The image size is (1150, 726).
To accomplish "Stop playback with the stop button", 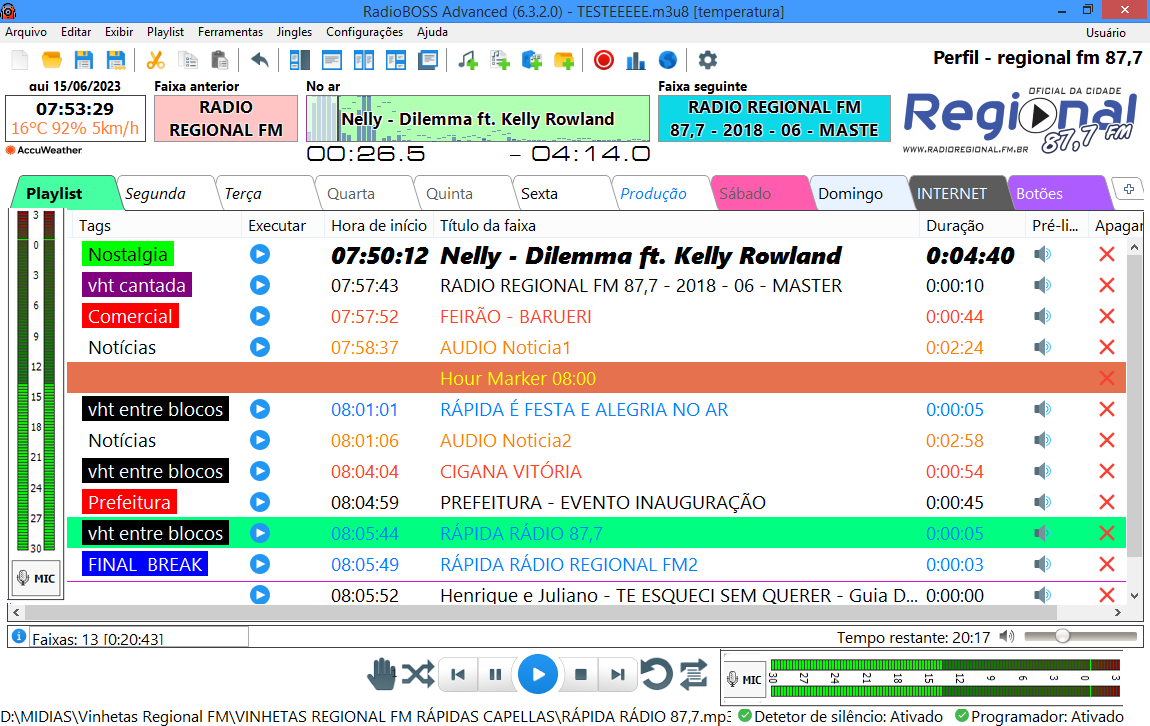I will pos(580,674).
